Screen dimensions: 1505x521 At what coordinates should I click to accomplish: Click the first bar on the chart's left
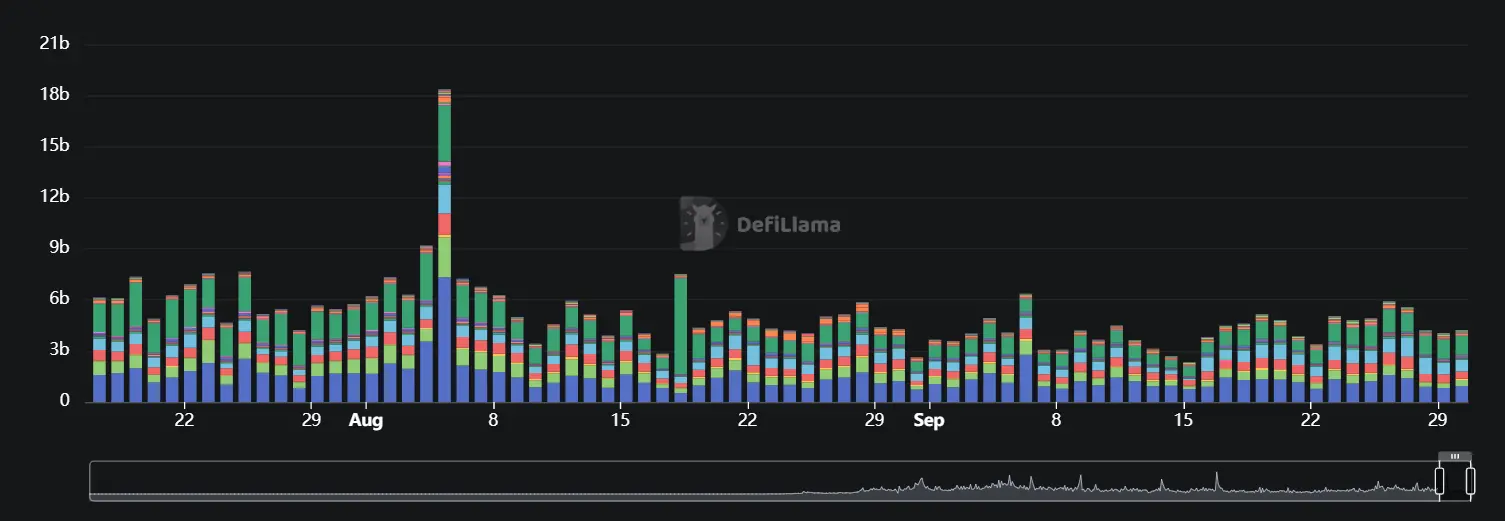pyautogui.click(x=99, y=352)
